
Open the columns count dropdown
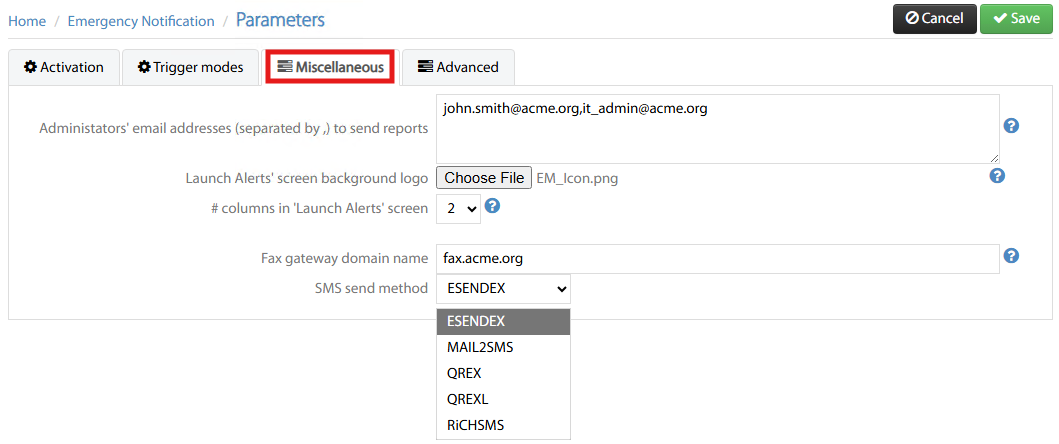(x=459, y=209)
